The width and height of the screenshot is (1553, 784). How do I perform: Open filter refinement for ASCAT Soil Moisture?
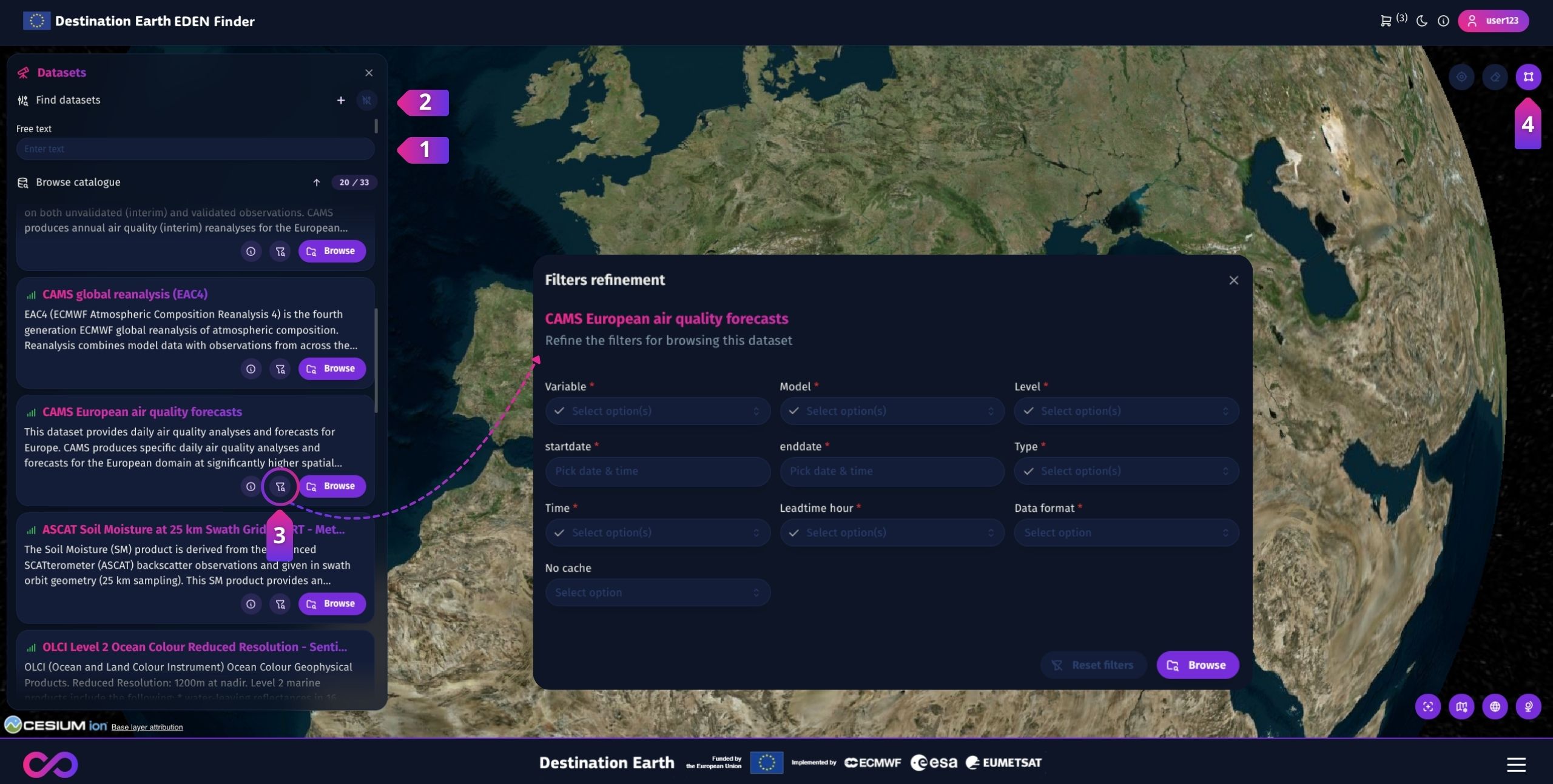click(x=280, y=604)
